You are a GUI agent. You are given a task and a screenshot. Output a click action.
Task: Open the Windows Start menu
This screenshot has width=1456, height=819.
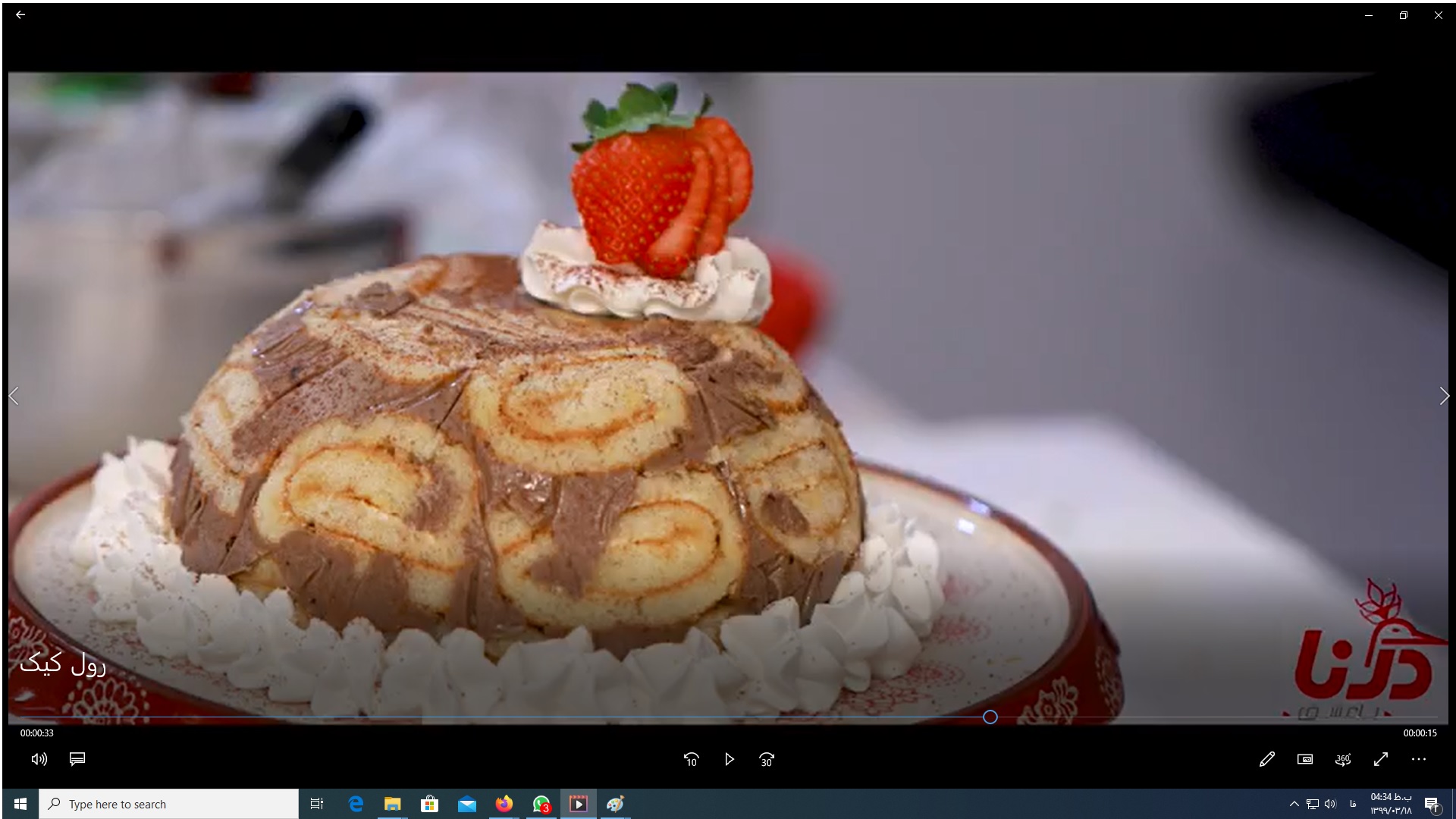pos(20,804)
